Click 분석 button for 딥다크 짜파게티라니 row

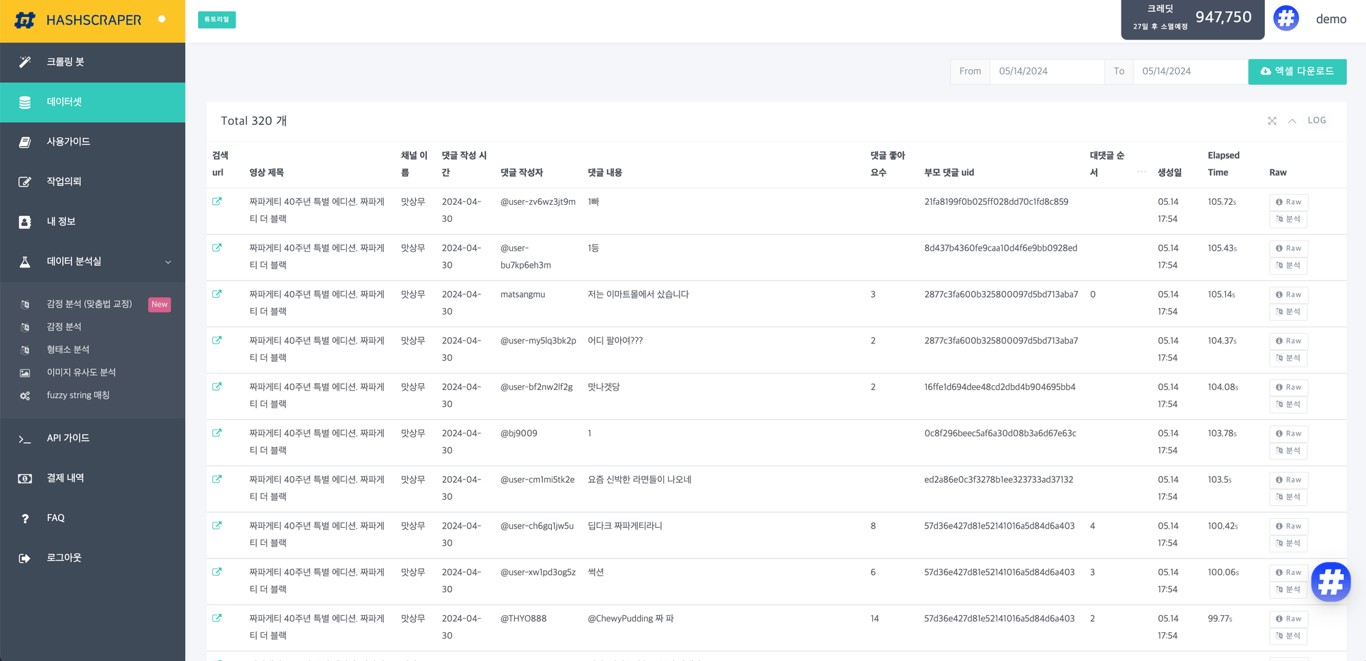click(1288, 543)
